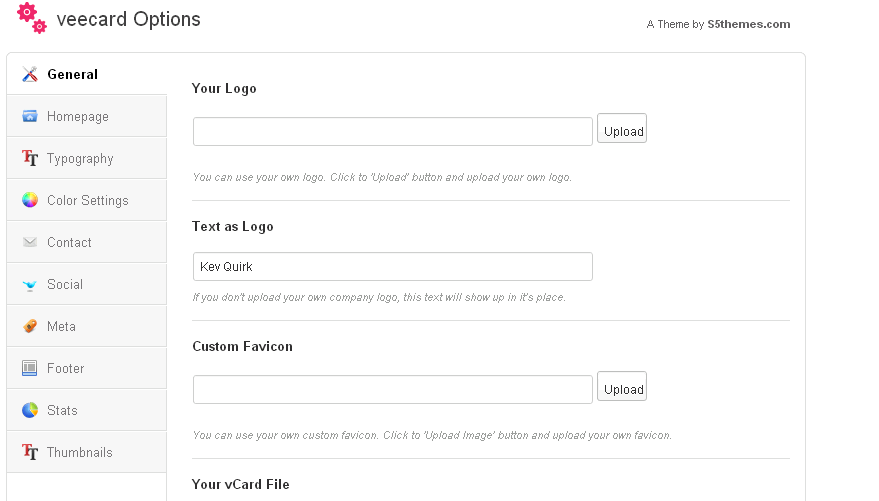The image size is (879, 501).
Task: Open the Contact options tab
Action: point(69,242)
